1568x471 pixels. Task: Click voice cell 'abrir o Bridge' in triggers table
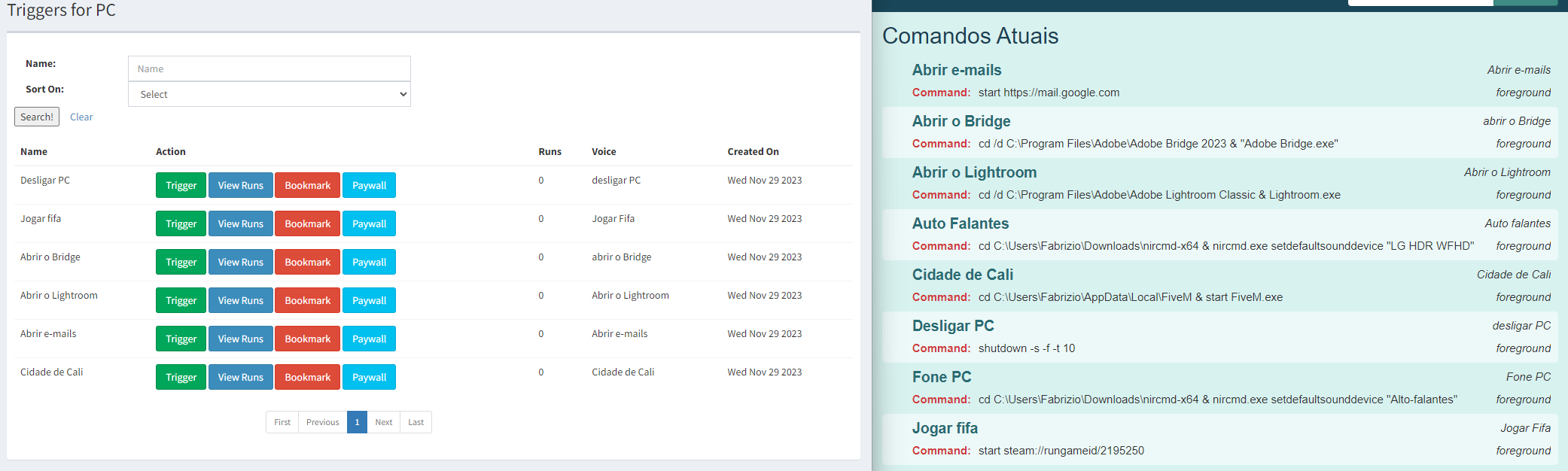click(x=622, y=257)
